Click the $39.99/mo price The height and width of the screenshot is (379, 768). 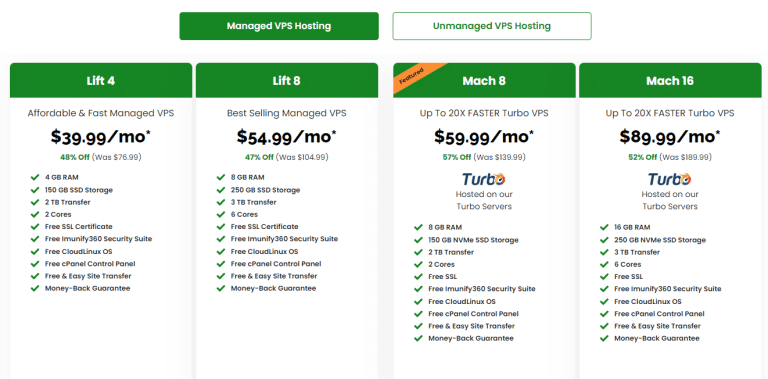coord(101,137)
